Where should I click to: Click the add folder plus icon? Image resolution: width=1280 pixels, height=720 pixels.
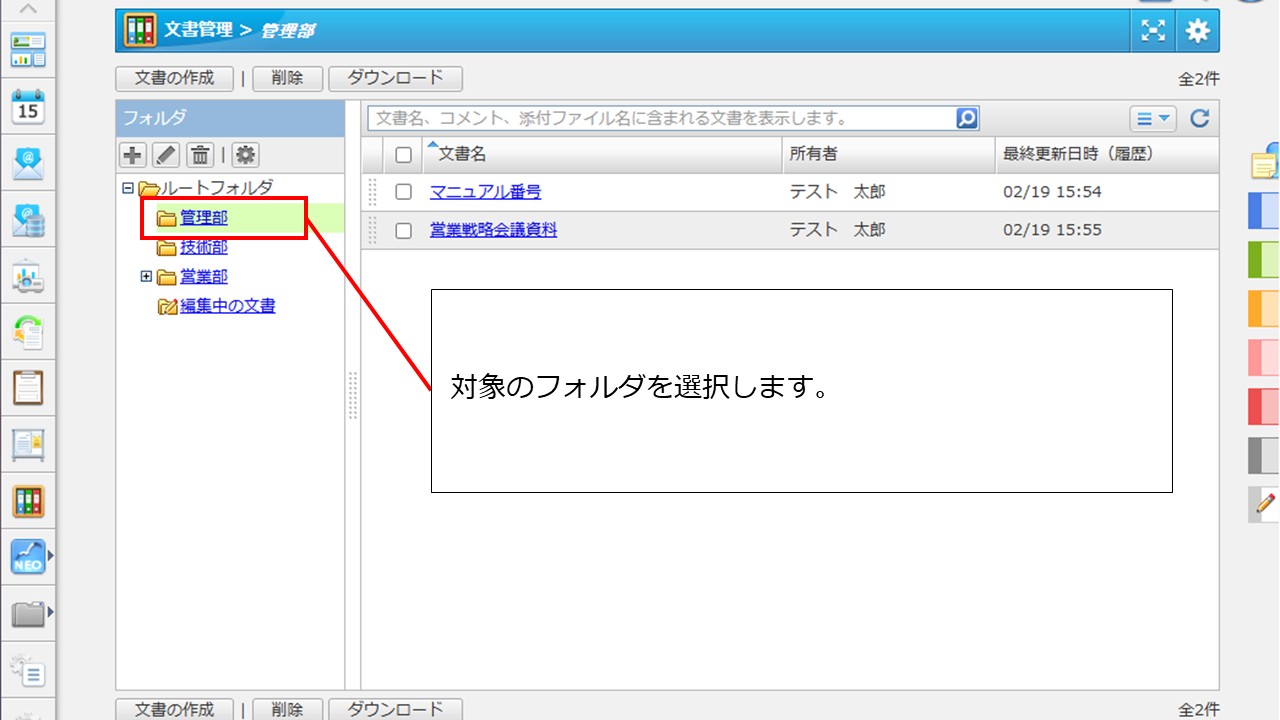(x=132, y=154)
